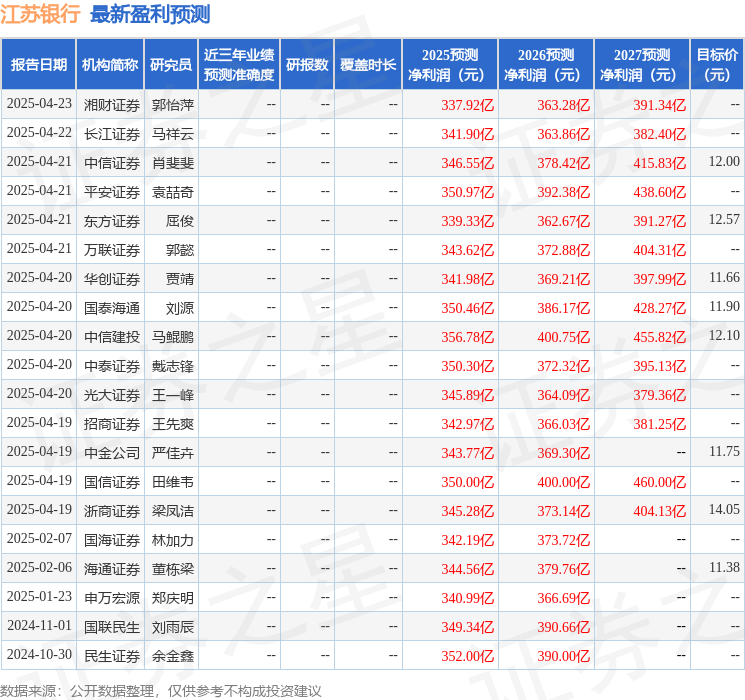Click the 目标价 column header
This screenshot has height=700, width=745.
coord(716,65)
